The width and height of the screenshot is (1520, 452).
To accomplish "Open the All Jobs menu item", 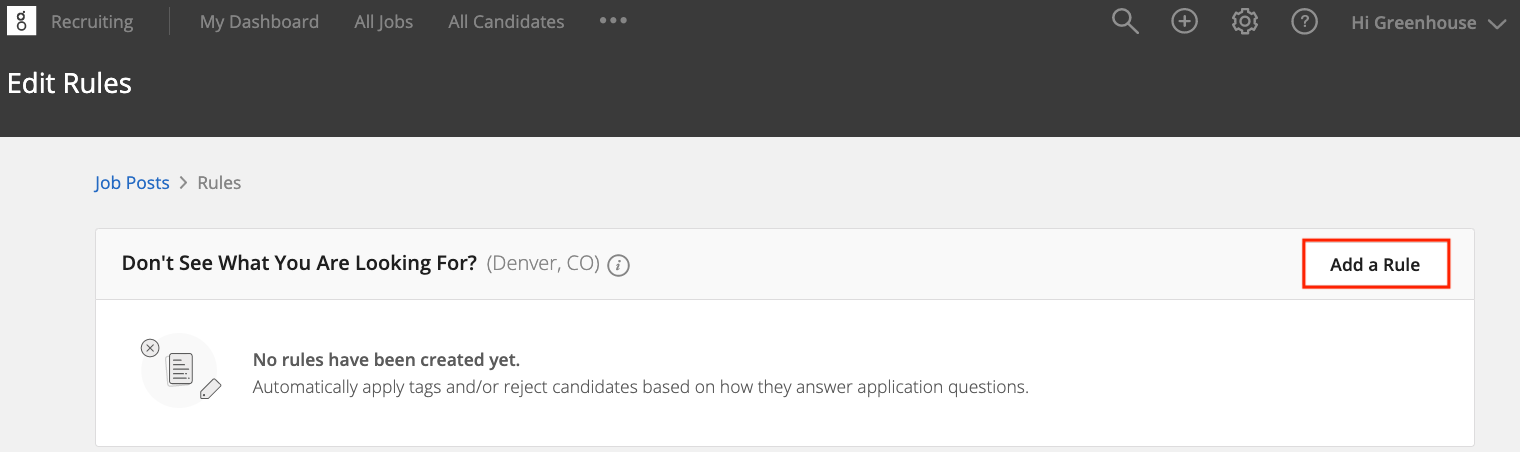I will point(383,21).
